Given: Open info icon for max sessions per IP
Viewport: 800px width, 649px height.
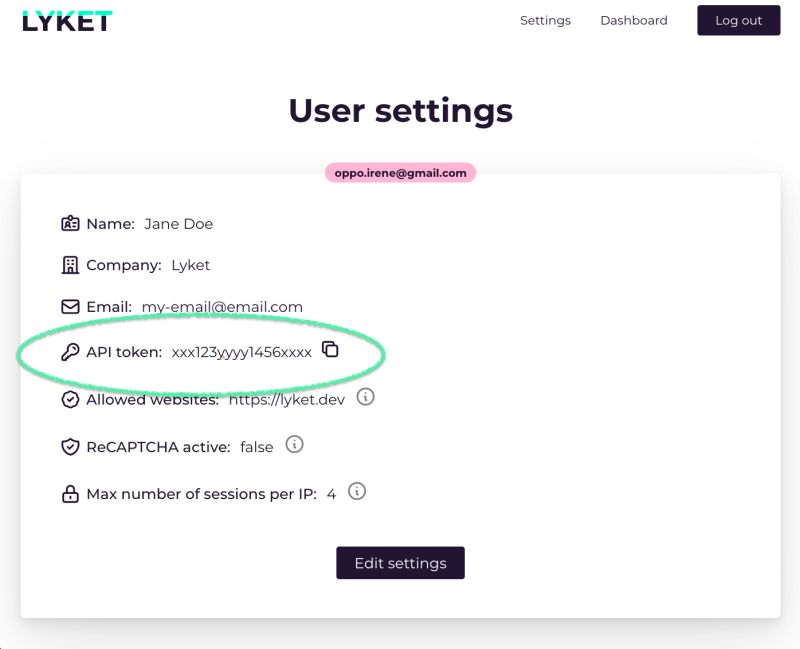Looking at the screenshot, I should pos(357,491).
